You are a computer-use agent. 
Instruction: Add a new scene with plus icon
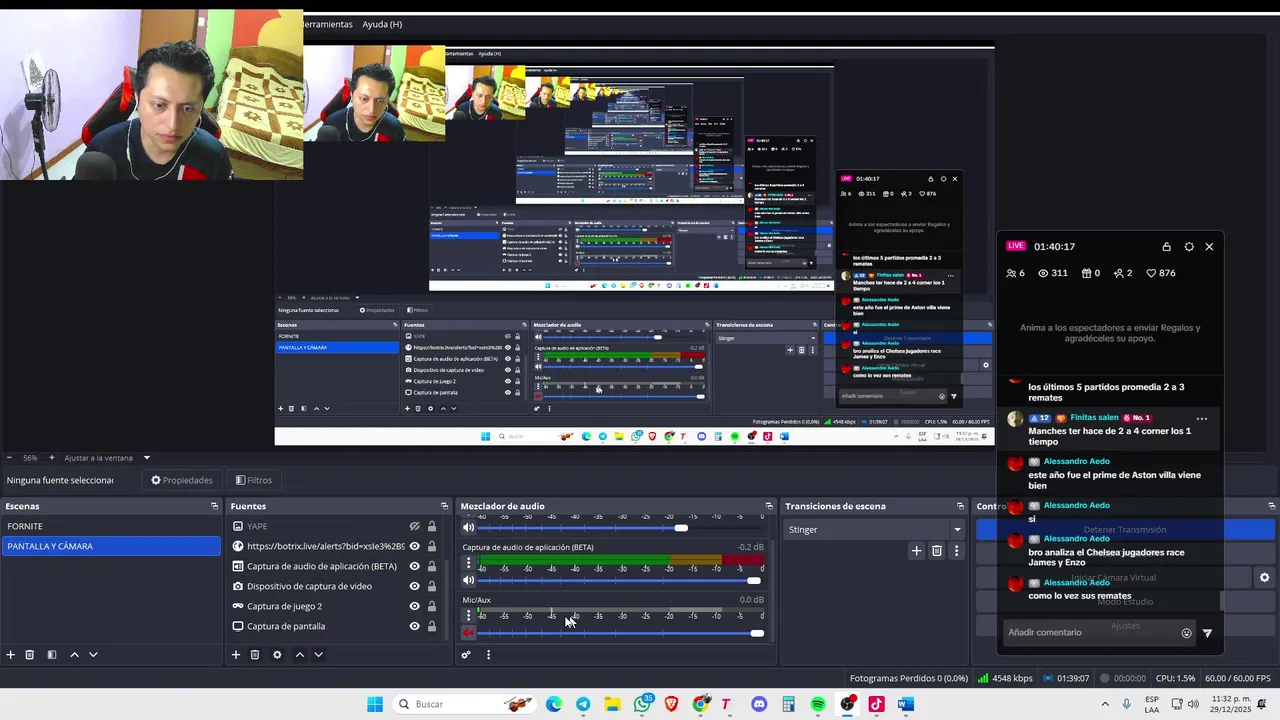point(11,655)
